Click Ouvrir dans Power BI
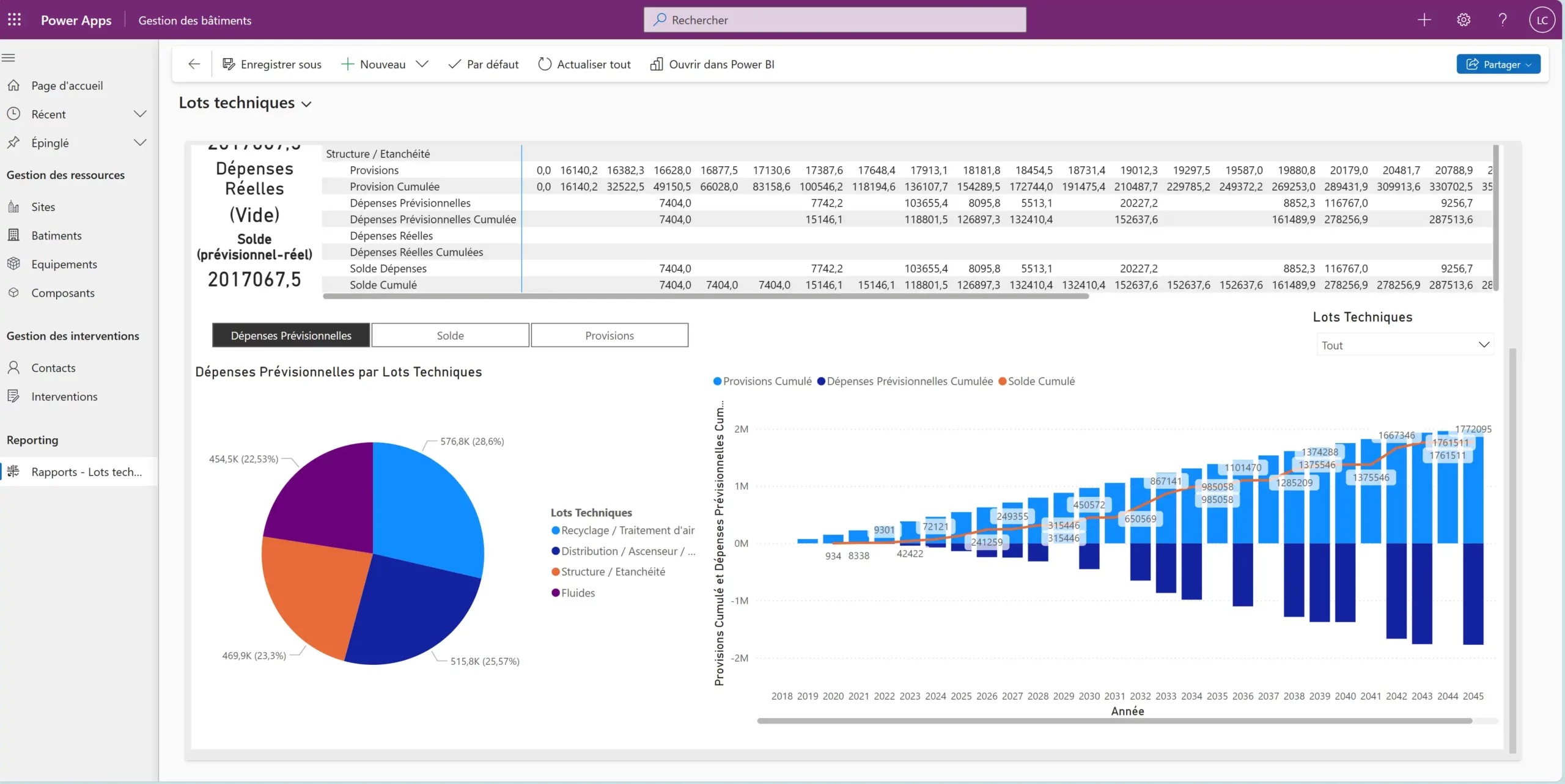This screenshot has width=1565, height=784. [712, 64]
